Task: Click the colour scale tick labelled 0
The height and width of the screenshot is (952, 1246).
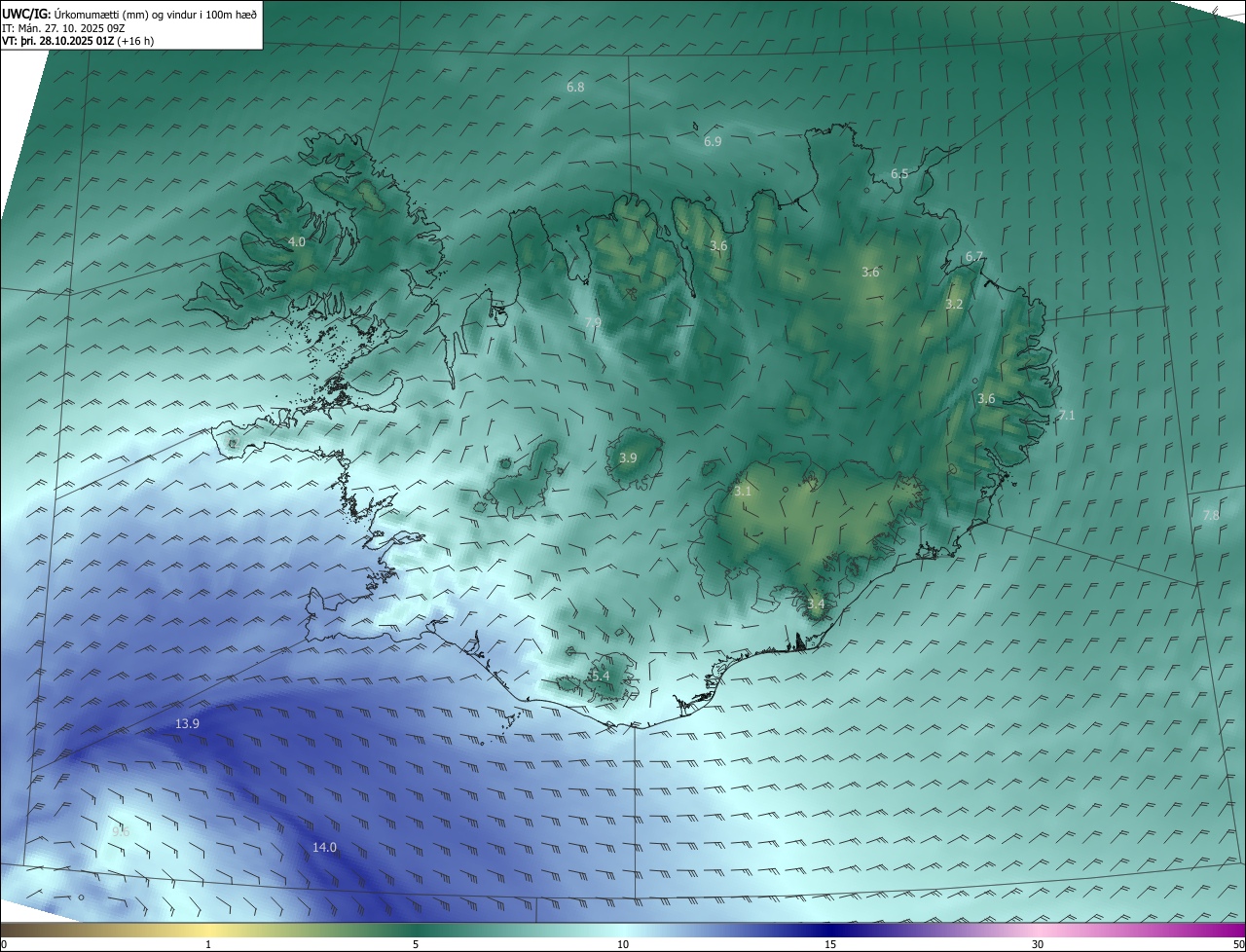Action: [3, 944]
